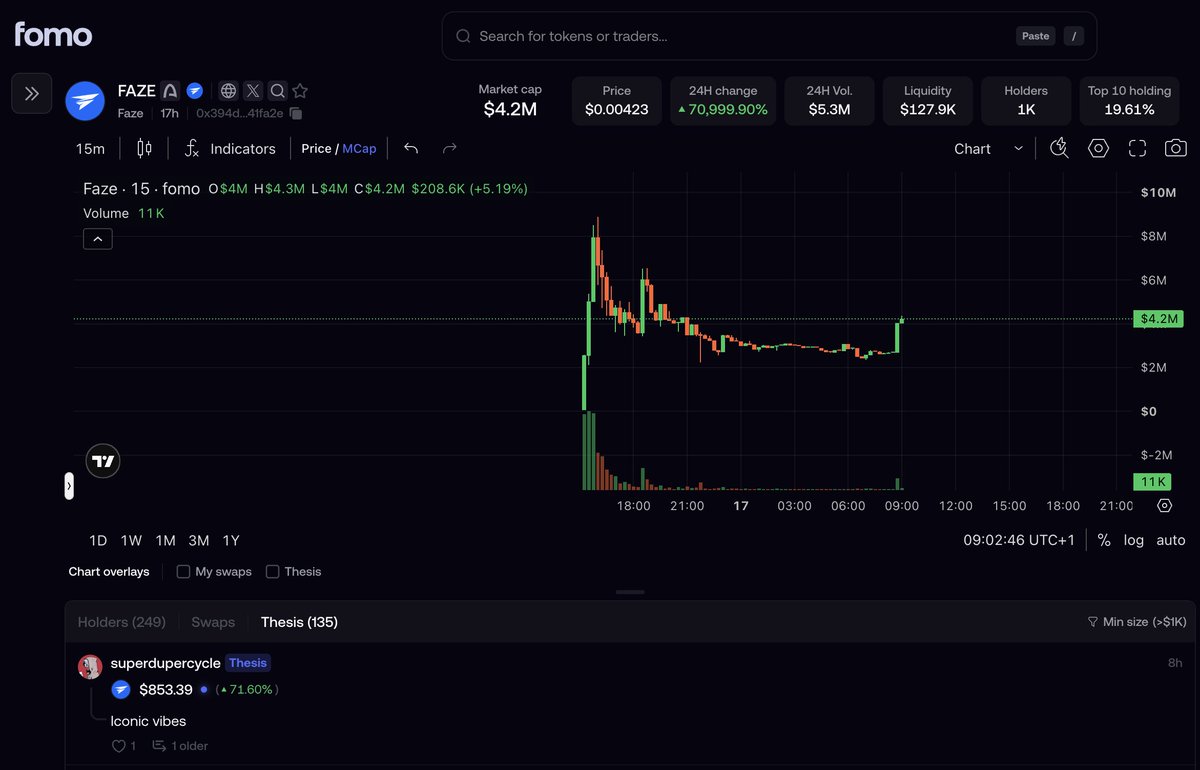Viewport: 1200px width, 770px height.
Task: Open the token's X (Twitter) profile
Action: tap(253, 91)
